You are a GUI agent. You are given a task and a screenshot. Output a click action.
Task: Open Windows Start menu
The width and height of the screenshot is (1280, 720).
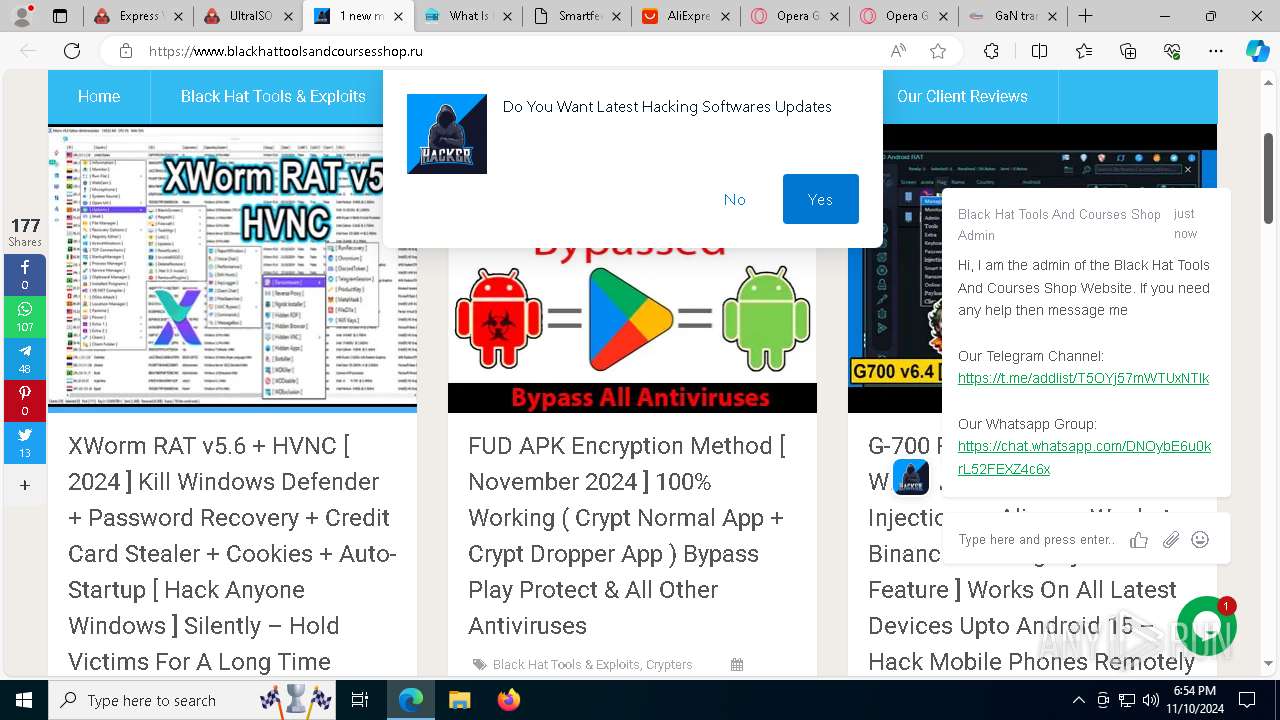pos(23,700)
